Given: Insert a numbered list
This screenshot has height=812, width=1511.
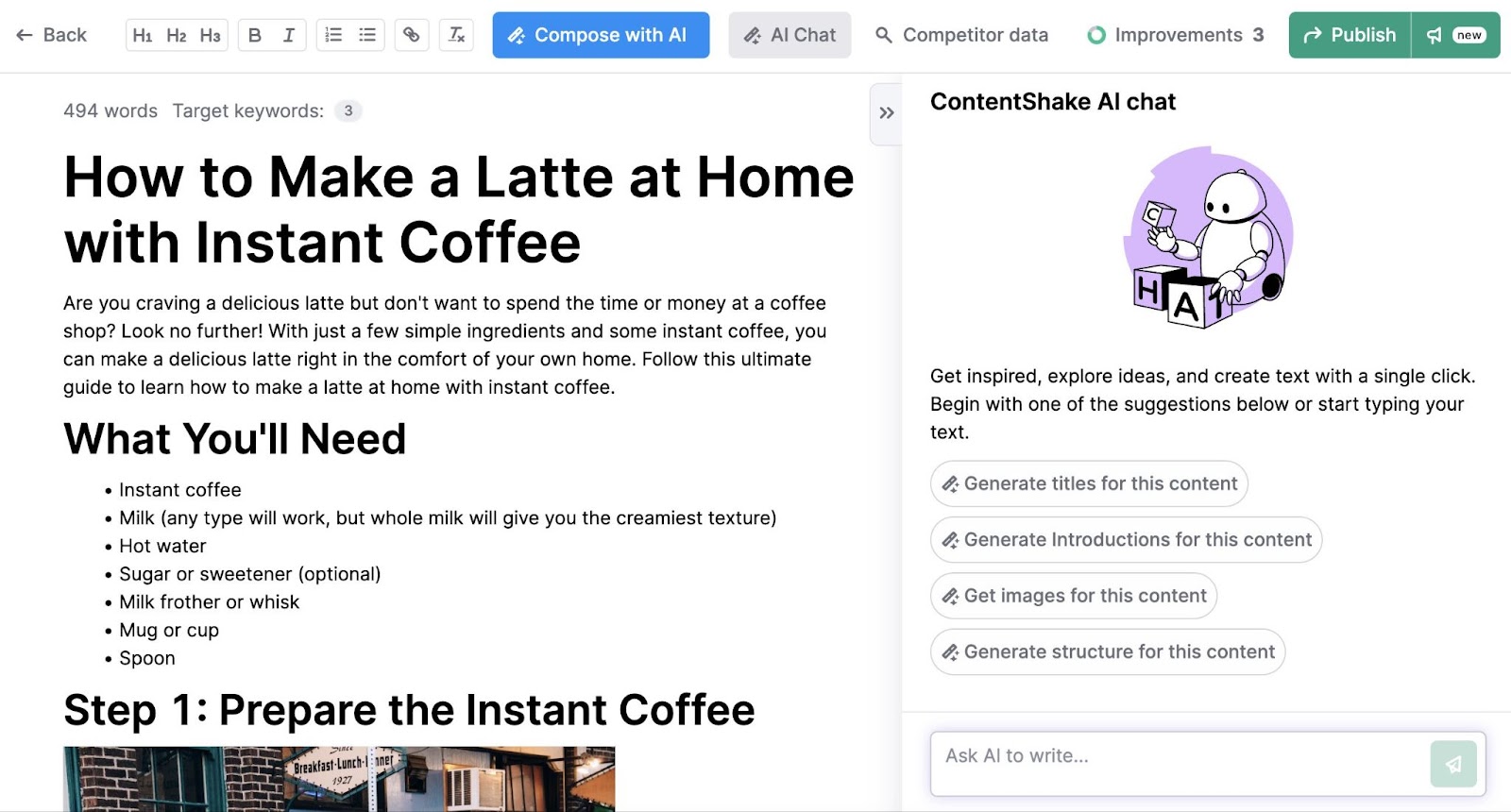Looking at the screenshot, I should click(x=333, y=35).
